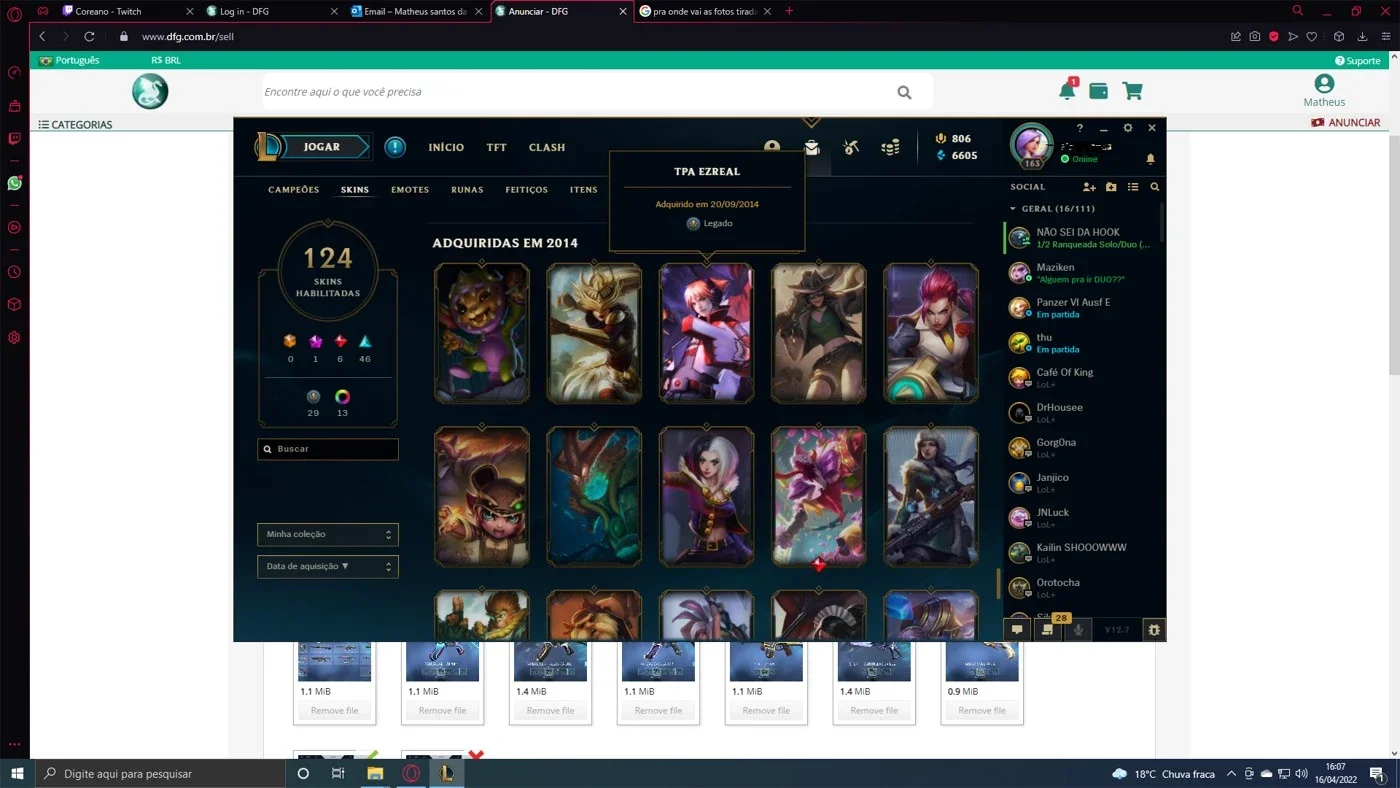Click the Online status indicator
This screenshot has width=1400, height=788.
[1080, 159]
